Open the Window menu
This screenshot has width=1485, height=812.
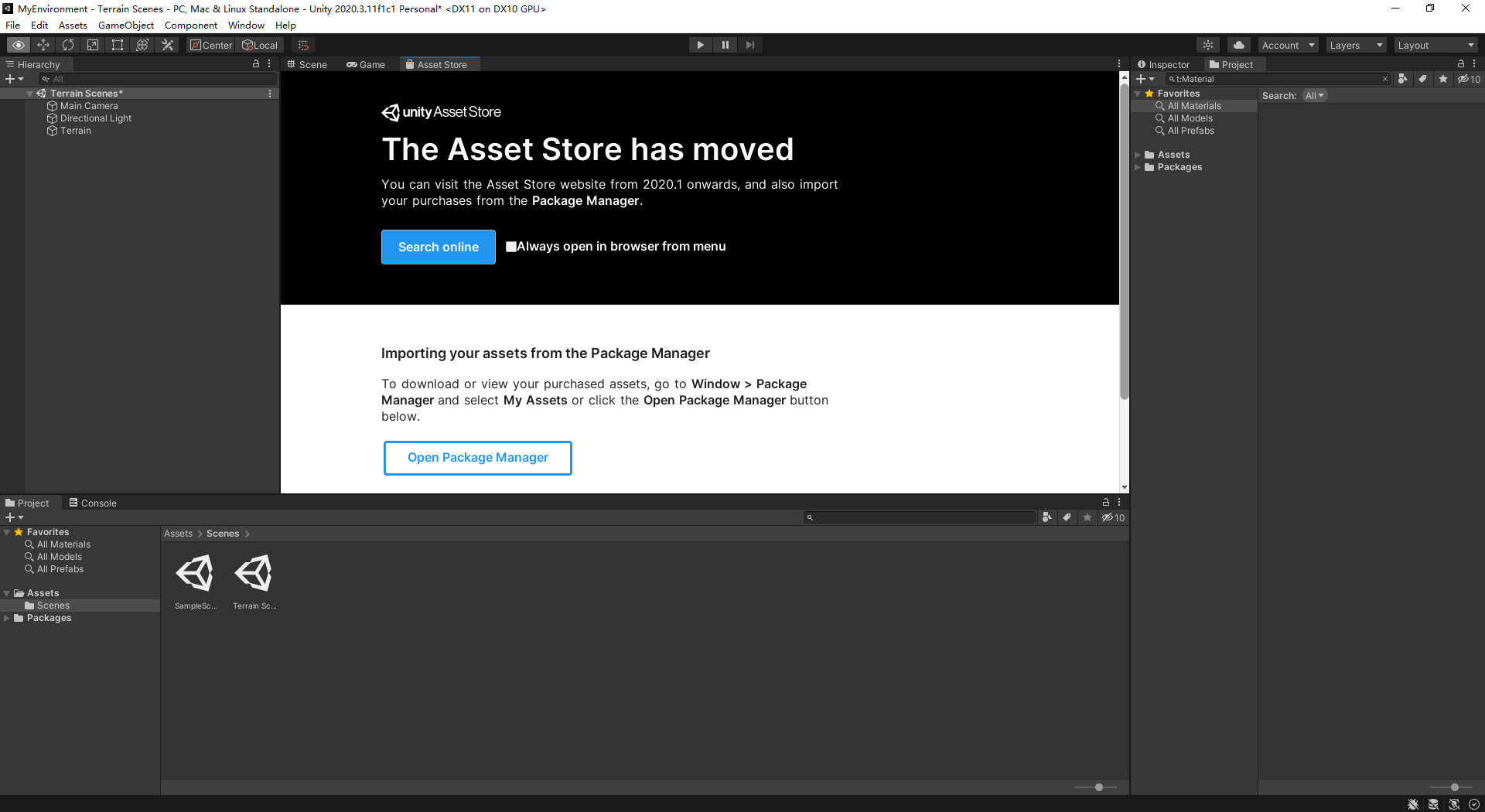(x=246, y=25)
